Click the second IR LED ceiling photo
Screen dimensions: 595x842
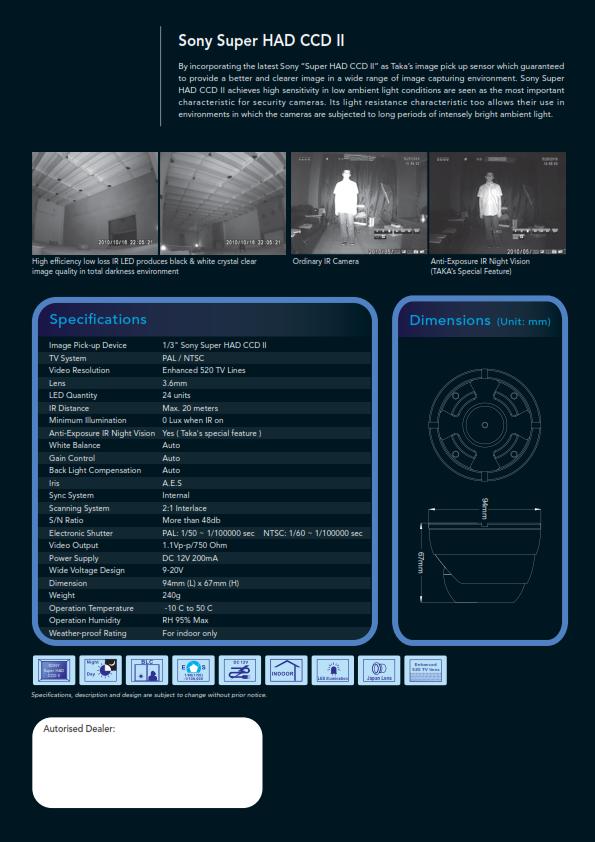tap(223, 204)
